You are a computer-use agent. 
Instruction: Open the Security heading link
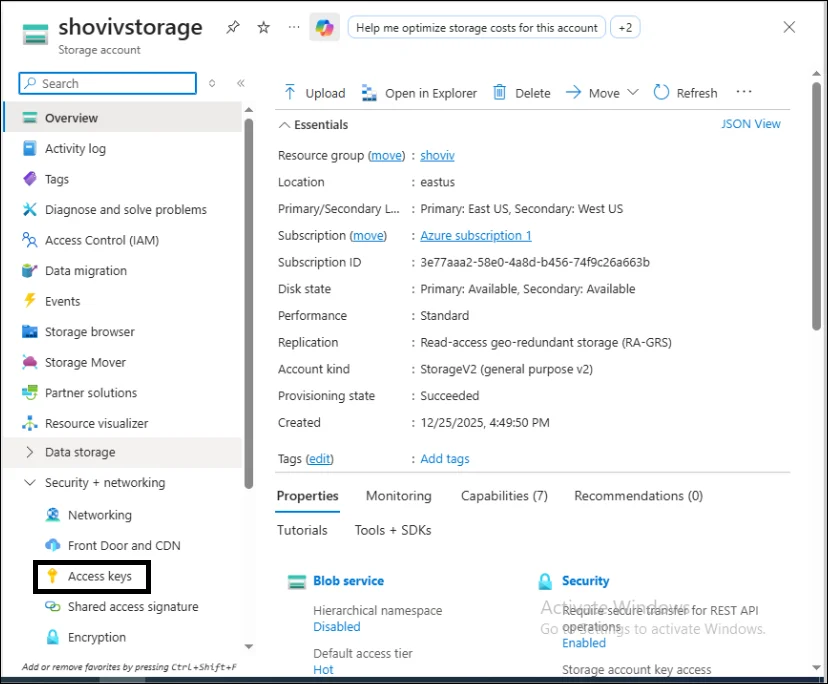(585, 580)
